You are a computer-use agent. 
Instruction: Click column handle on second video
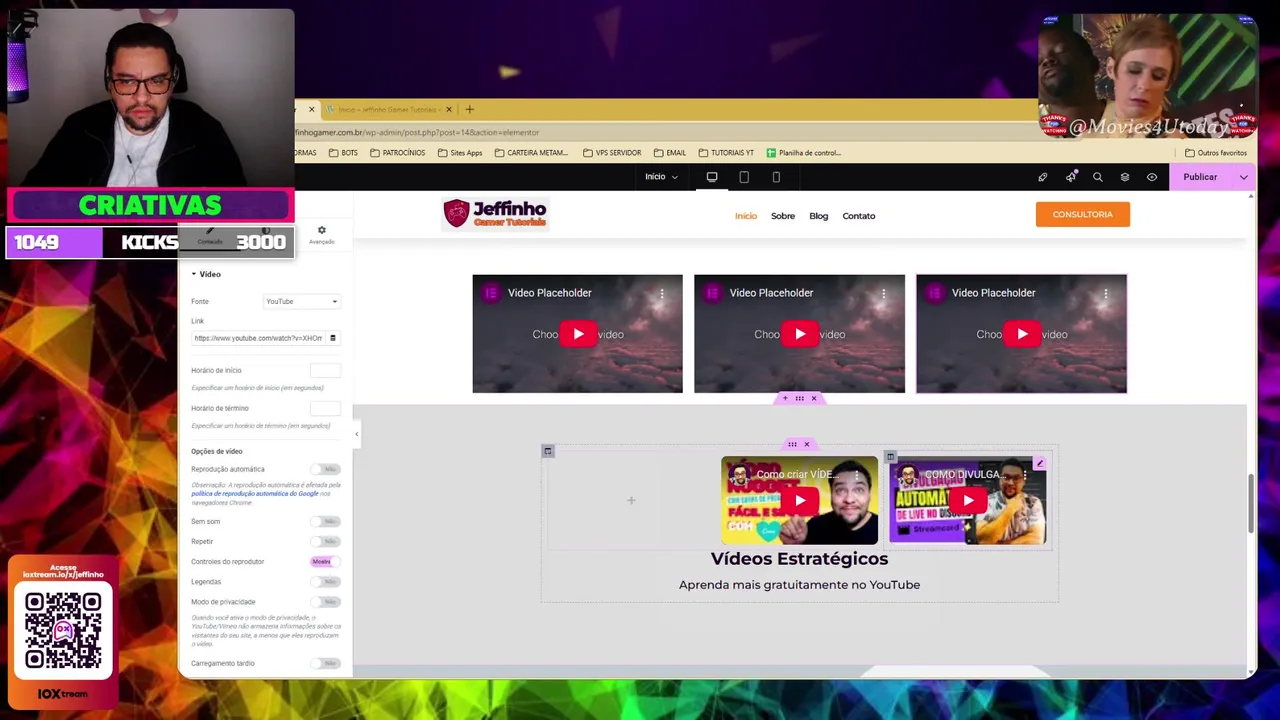890,457
